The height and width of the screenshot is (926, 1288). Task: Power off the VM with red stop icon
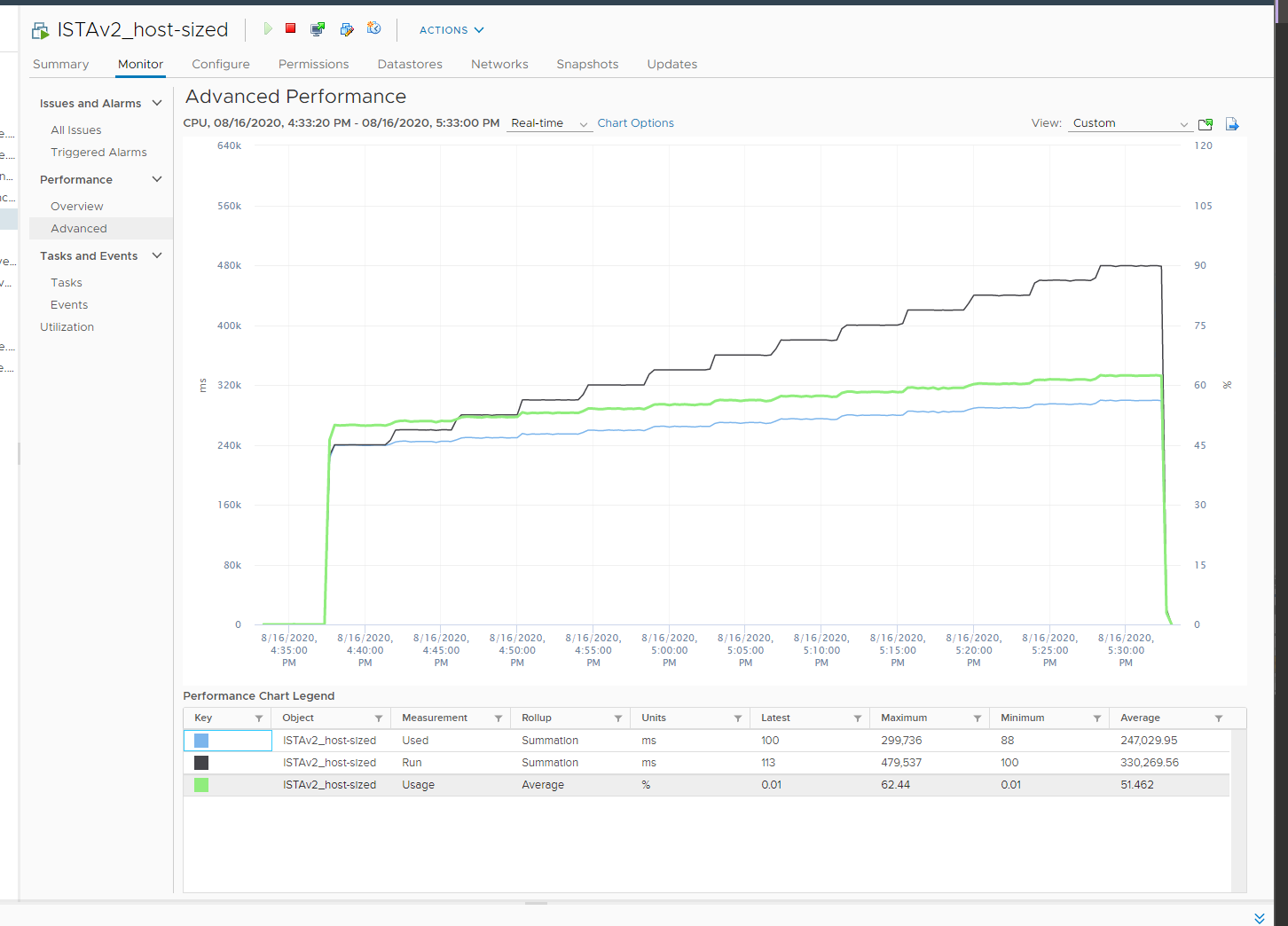[x=290, y=28]
